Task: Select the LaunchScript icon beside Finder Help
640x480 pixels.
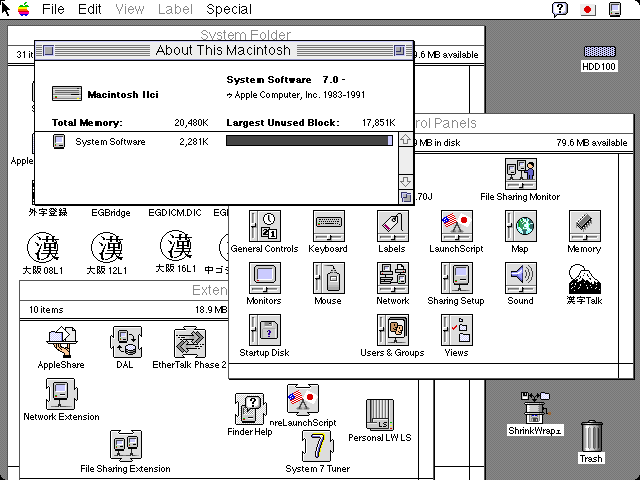Action: (x=303, y=400)
